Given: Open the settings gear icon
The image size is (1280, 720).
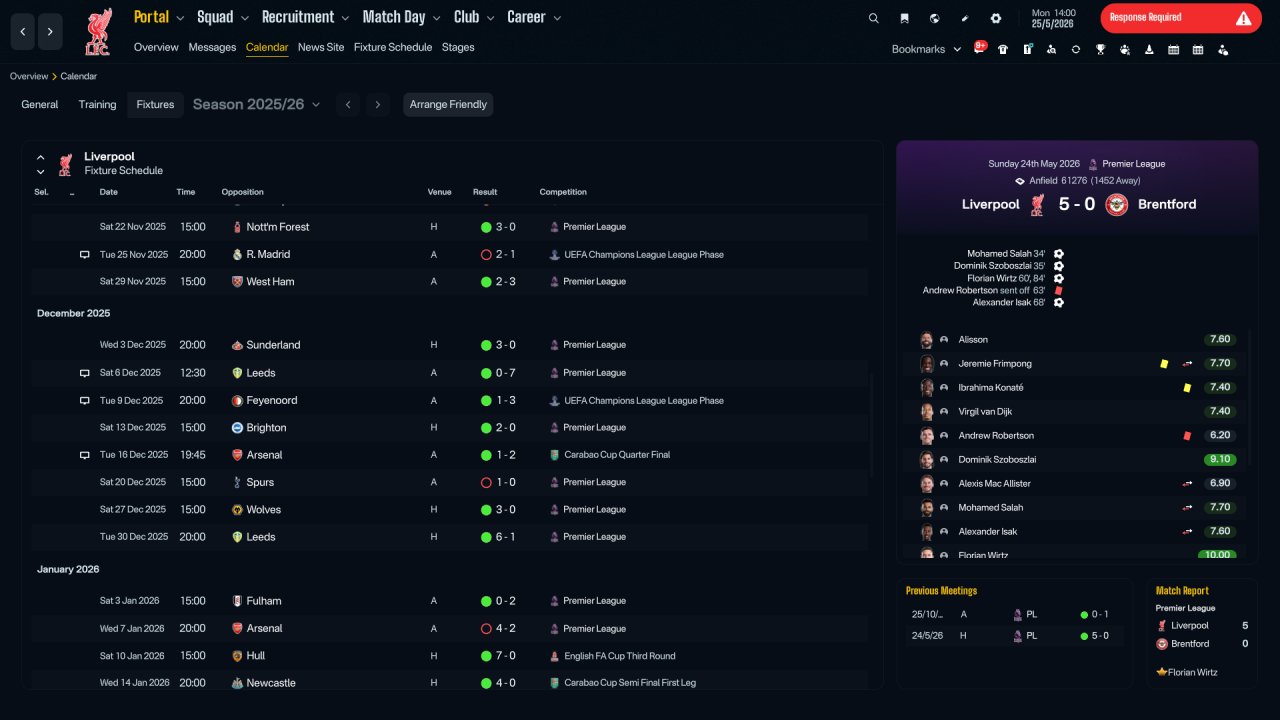Looking at the screenshot, I should point(995,18).
